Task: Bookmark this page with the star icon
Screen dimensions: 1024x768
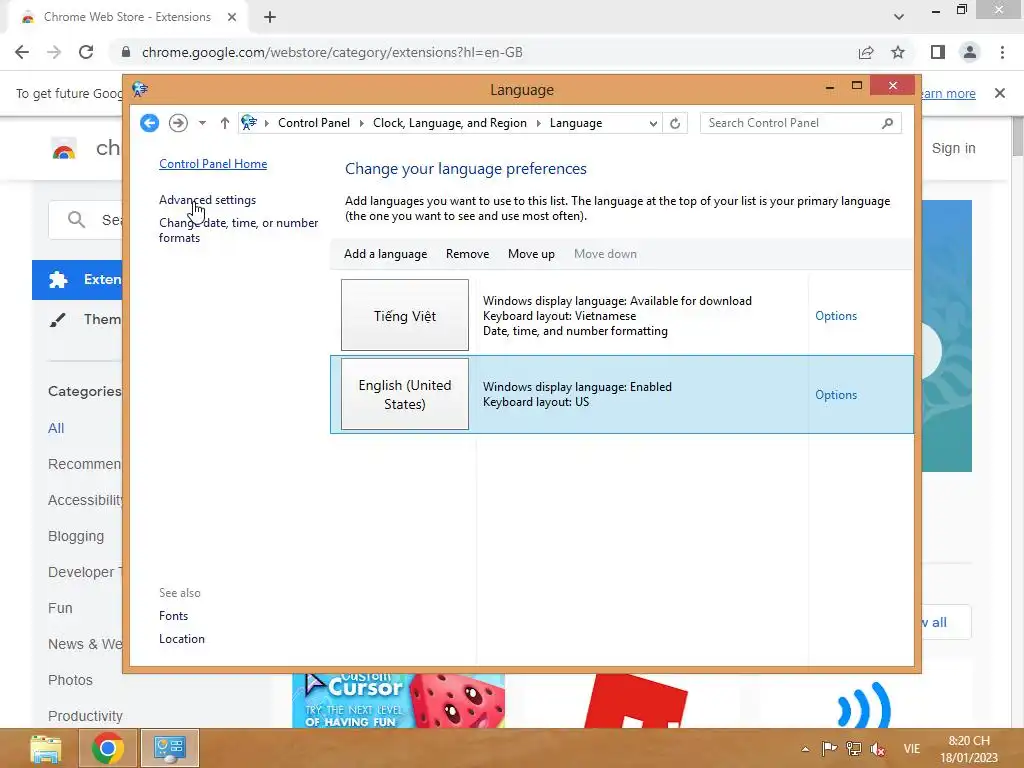Action: coord(898,52)
